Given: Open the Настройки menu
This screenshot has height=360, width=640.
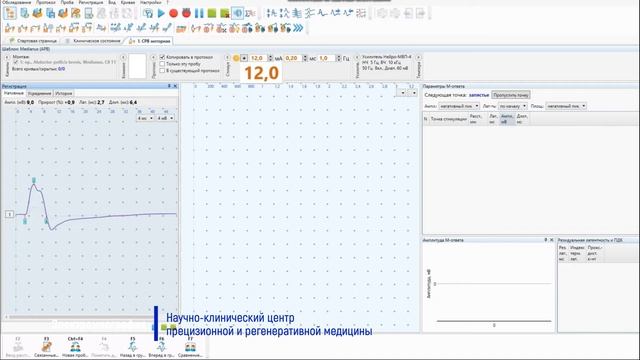Looking at the screenshot, I should 150,2.
